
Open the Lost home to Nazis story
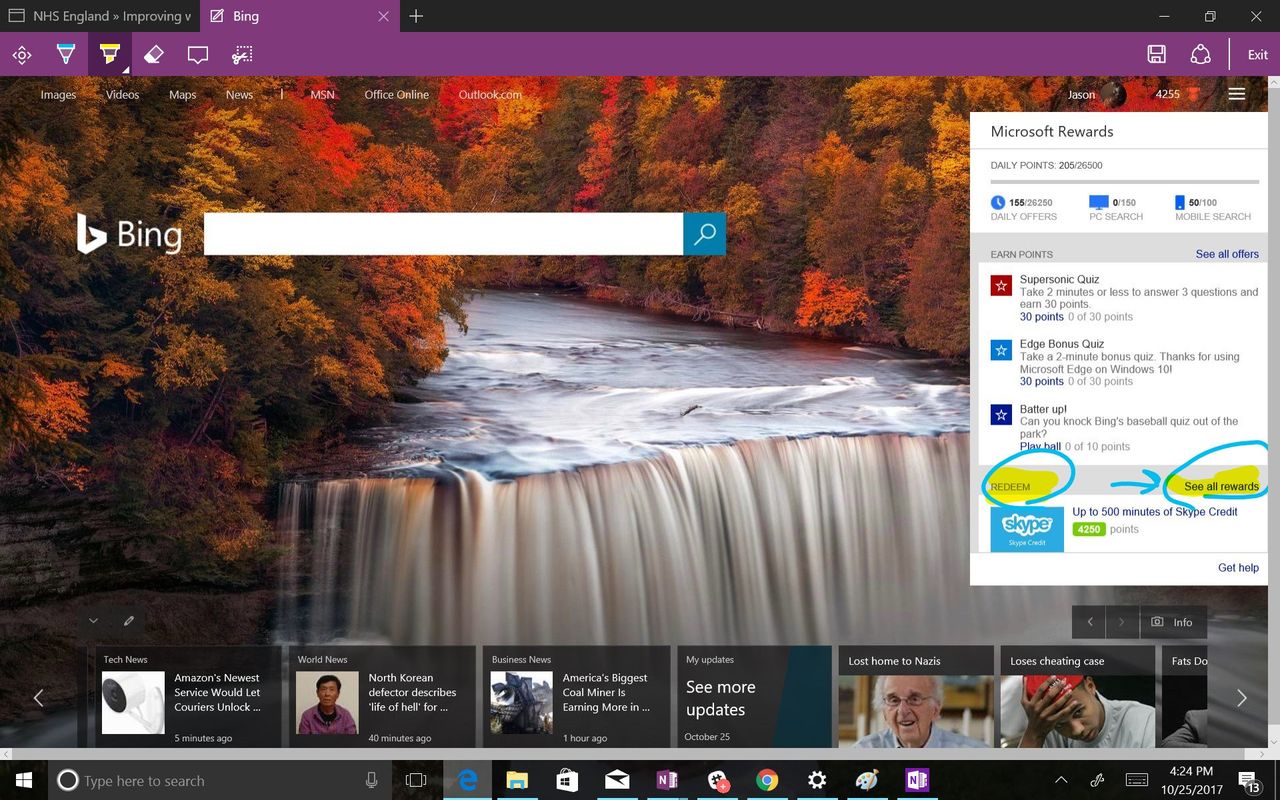coord(916,696)
